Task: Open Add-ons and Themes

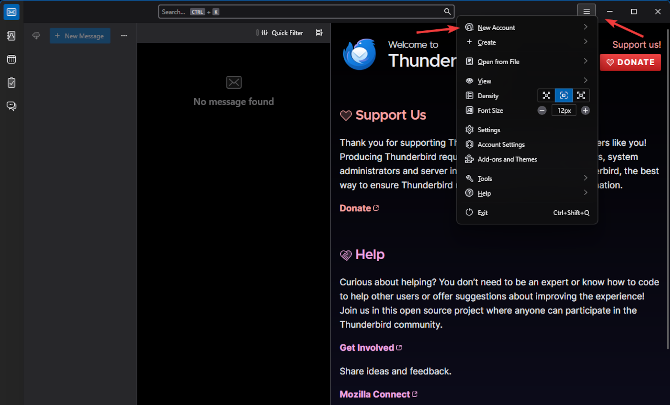Action: pyautogui.click(x=526, y=159)
